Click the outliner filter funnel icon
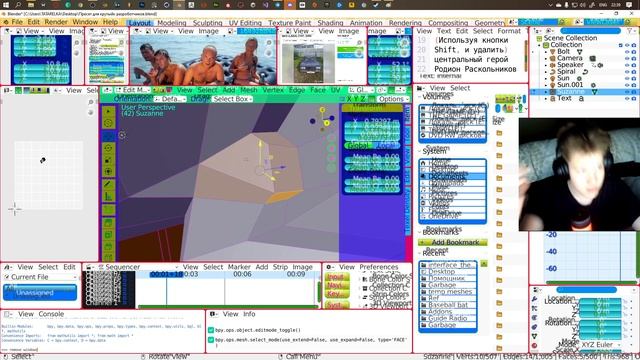 (630, 31)
